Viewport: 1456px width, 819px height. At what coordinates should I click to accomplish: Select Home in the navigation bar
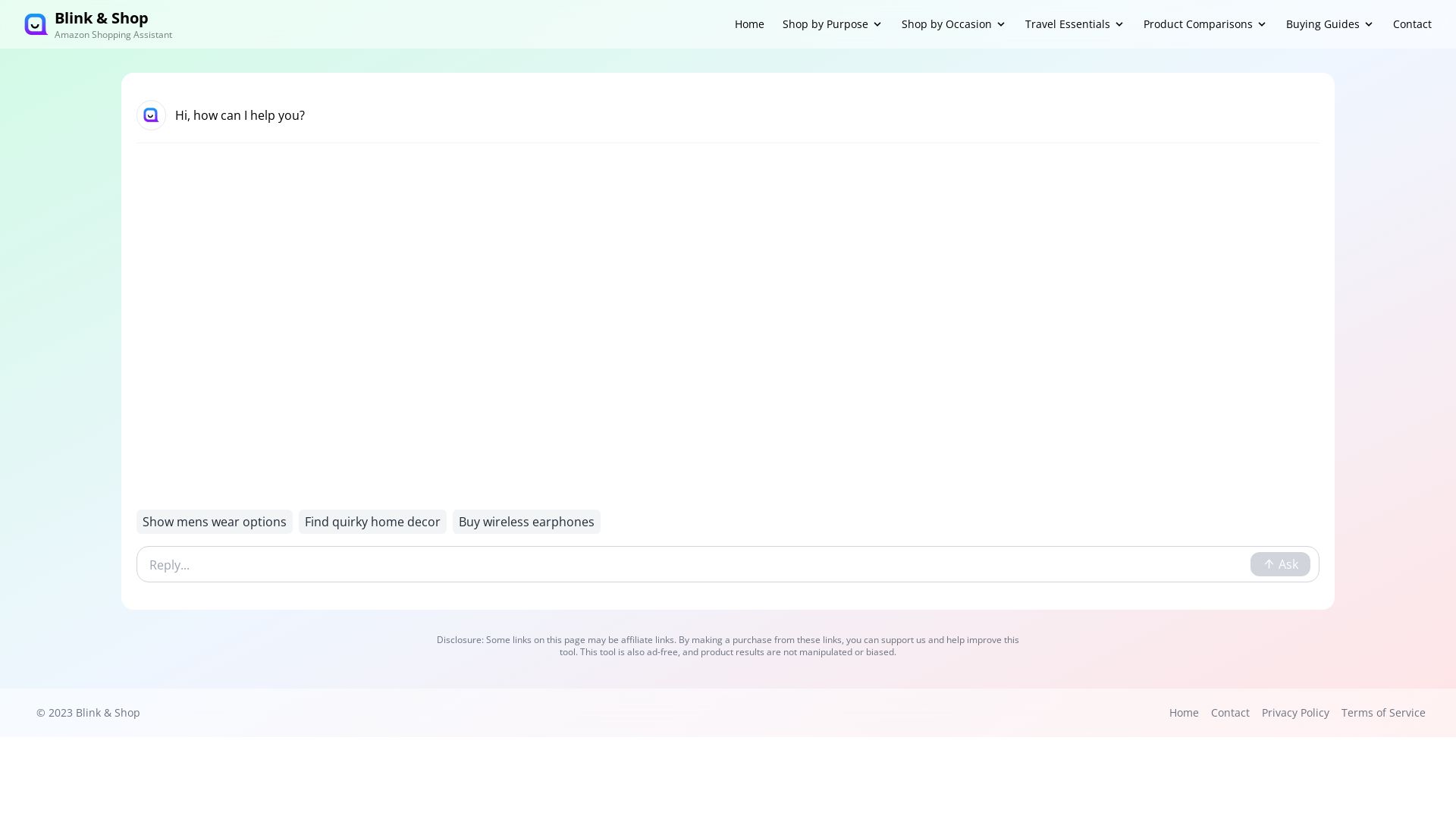[x=748, y=24]
